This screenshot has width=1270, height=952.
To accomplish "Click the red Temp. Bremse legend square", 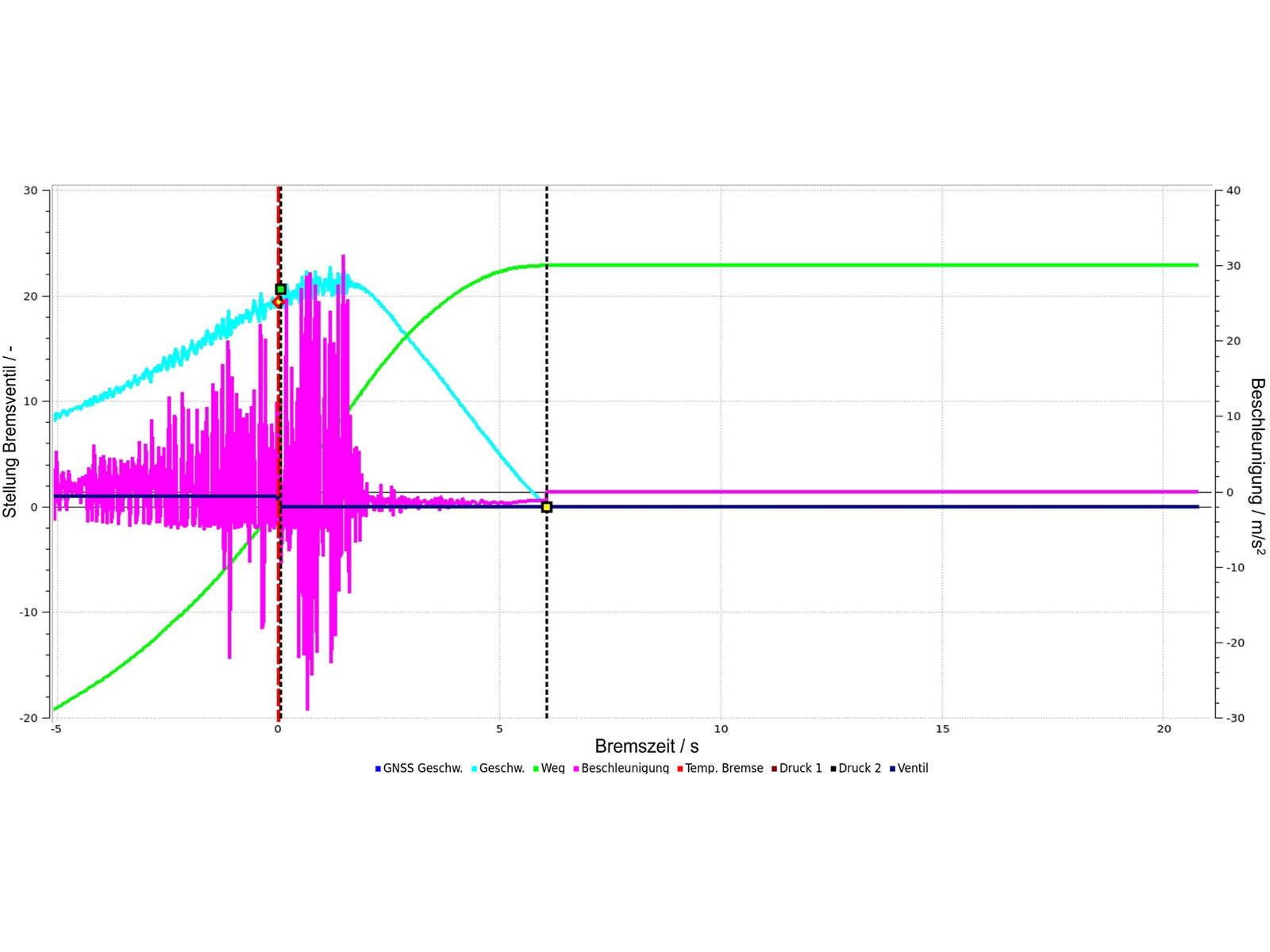I will pyautogui.click(x=680, y=769).
